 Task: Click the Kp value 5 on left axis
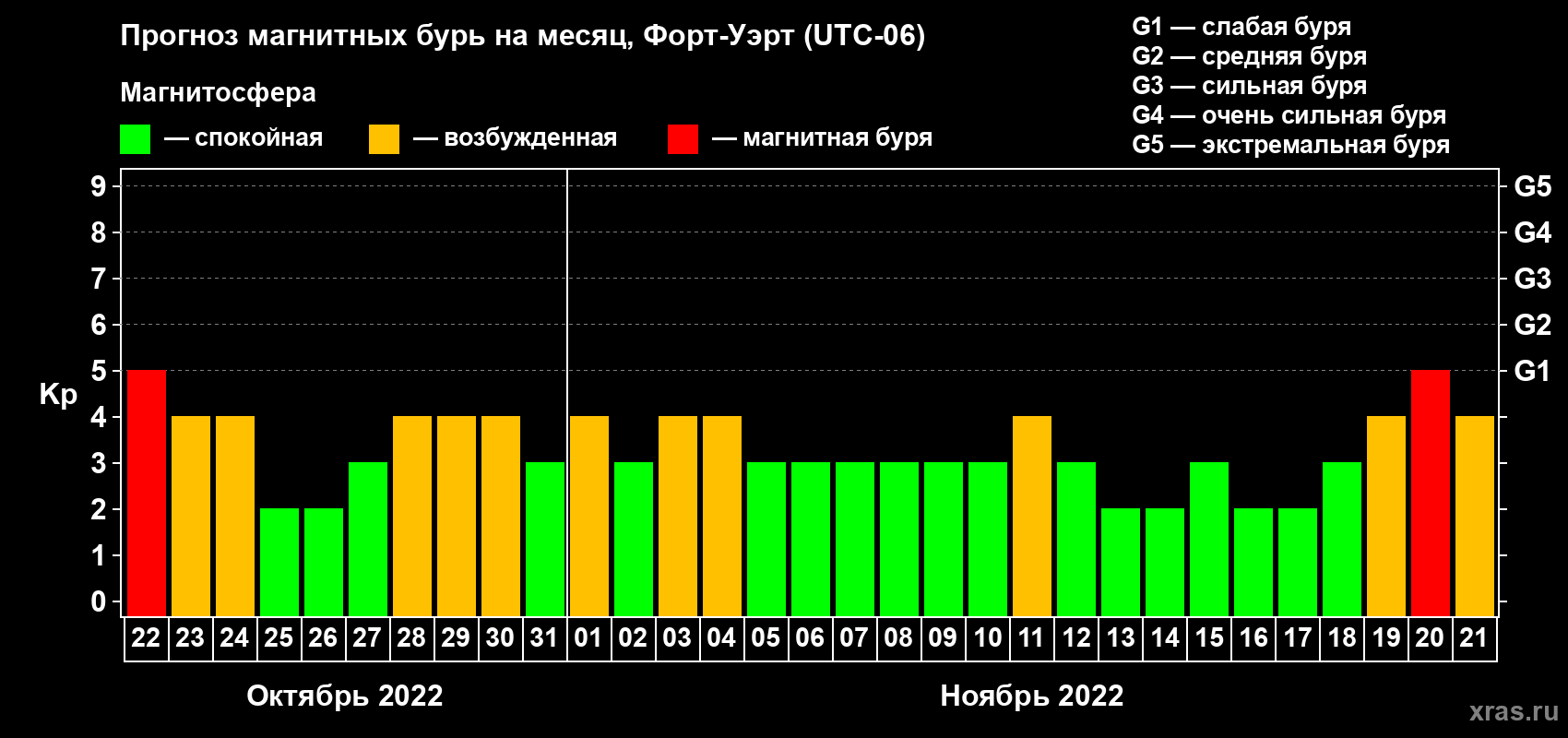click(99, 371)
